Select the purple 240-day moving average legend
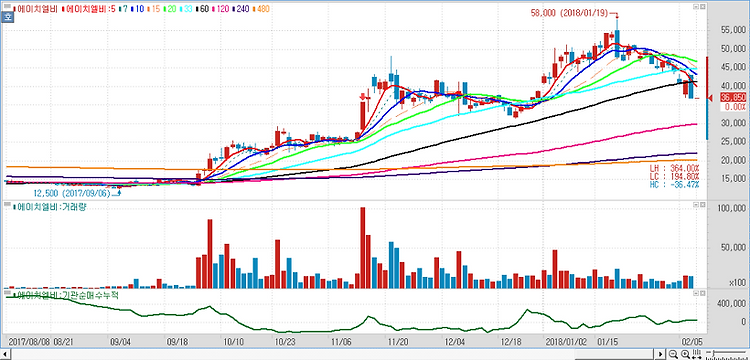The height and width of the screenshot is (360, 750). point(242,9)
